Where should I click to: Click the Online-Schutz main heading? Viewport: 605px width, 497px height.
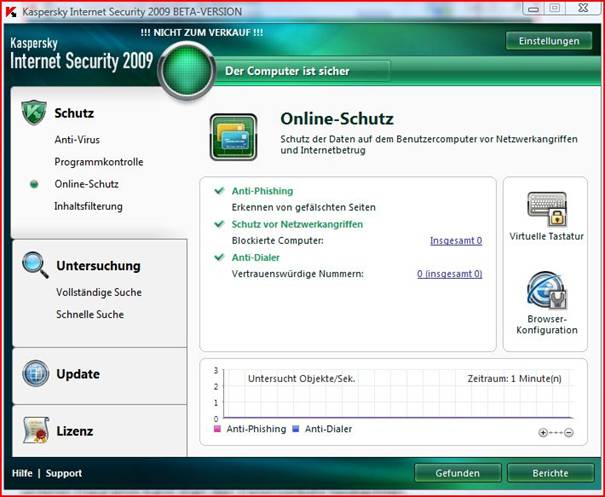point(337,118)
